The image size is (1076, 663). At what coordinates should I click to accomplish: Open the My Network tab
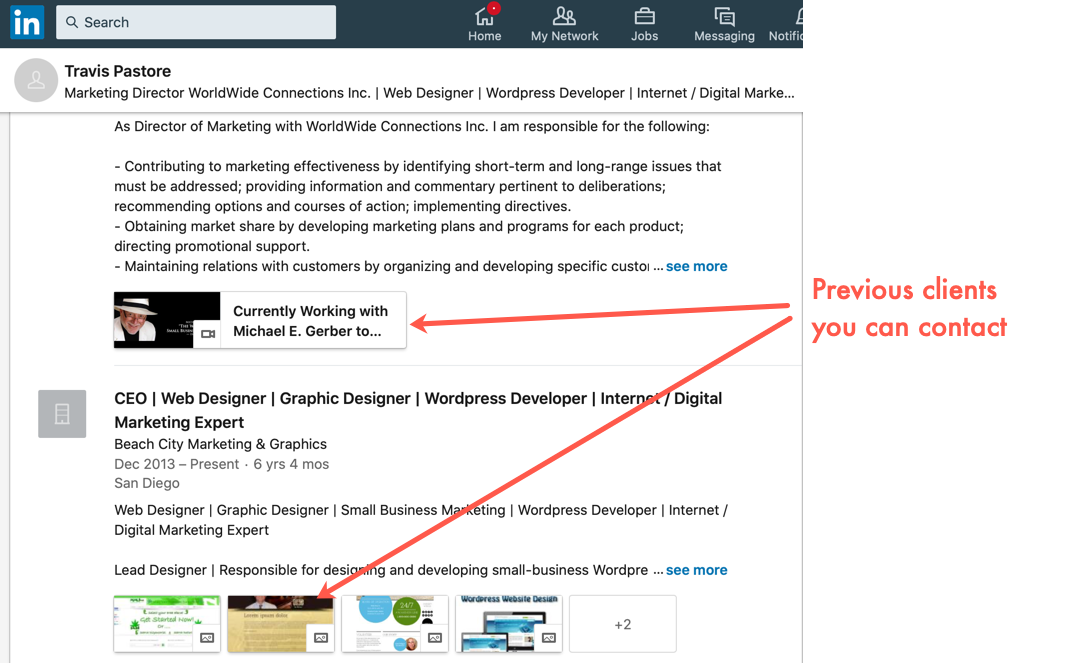coord(564,24)
